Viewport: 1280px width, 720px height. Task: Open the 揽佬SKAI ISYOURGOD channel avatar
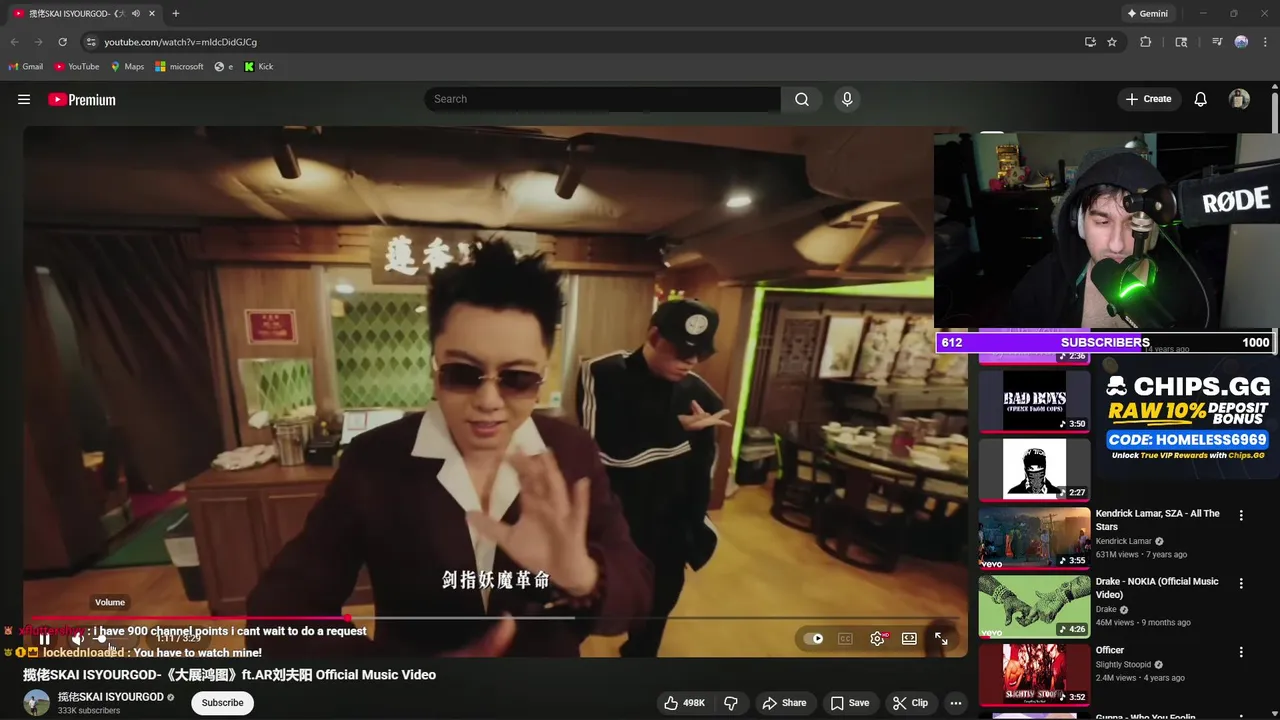coord(37,702)
